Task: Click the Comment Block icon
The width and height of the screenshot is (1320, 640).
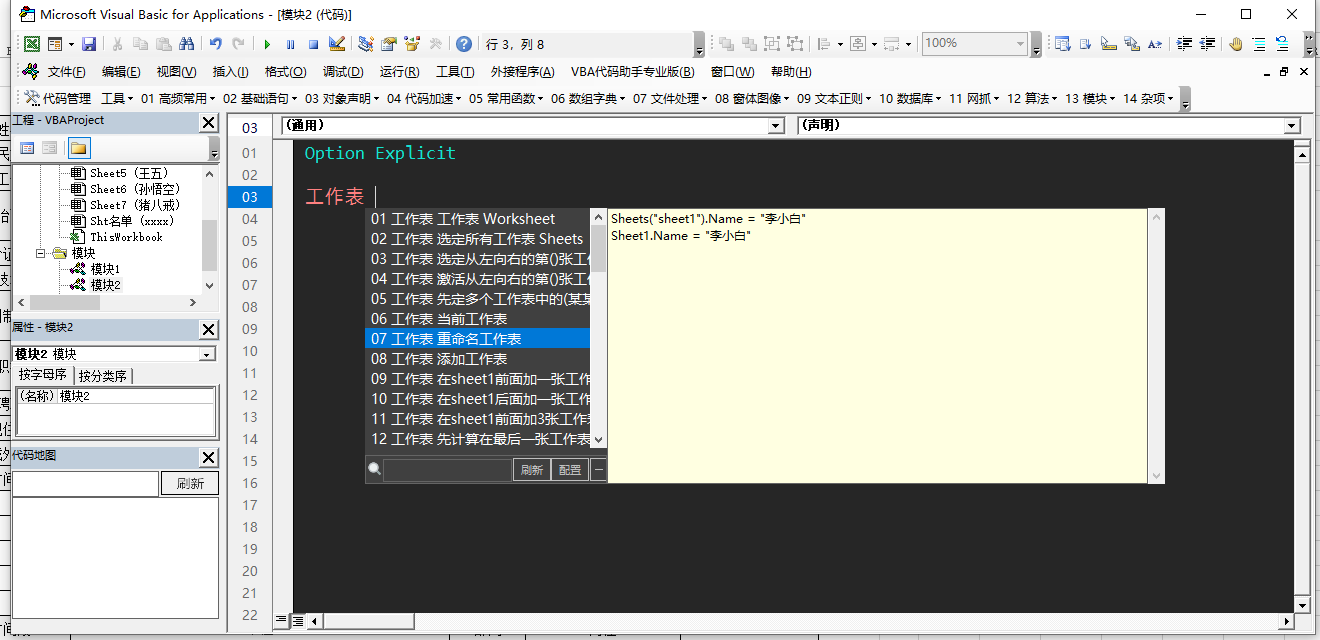Action: (x=1259, y=44)
